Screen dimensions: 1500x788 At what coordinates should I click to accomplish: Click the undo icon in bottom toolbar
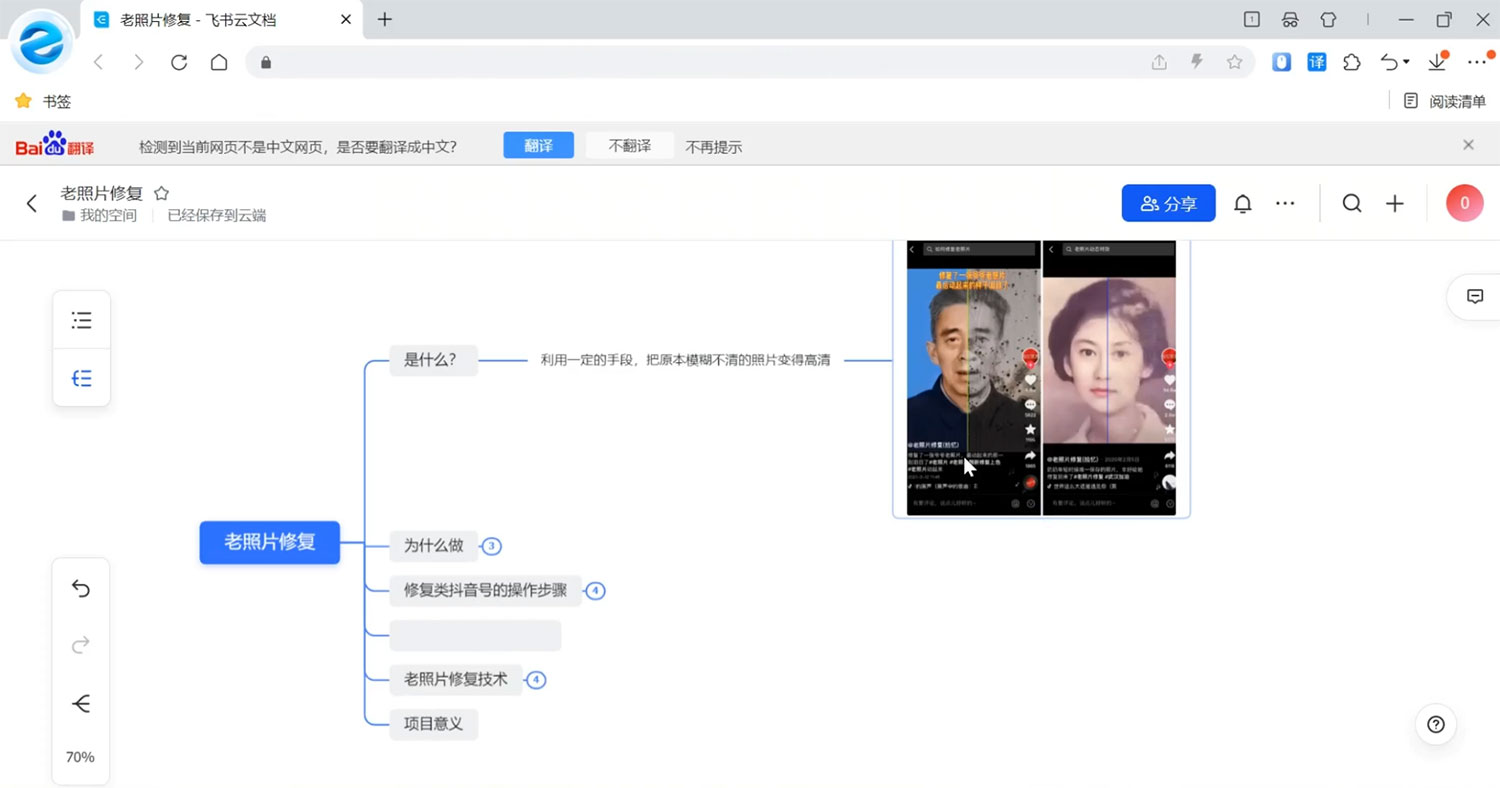click(80, 589)
